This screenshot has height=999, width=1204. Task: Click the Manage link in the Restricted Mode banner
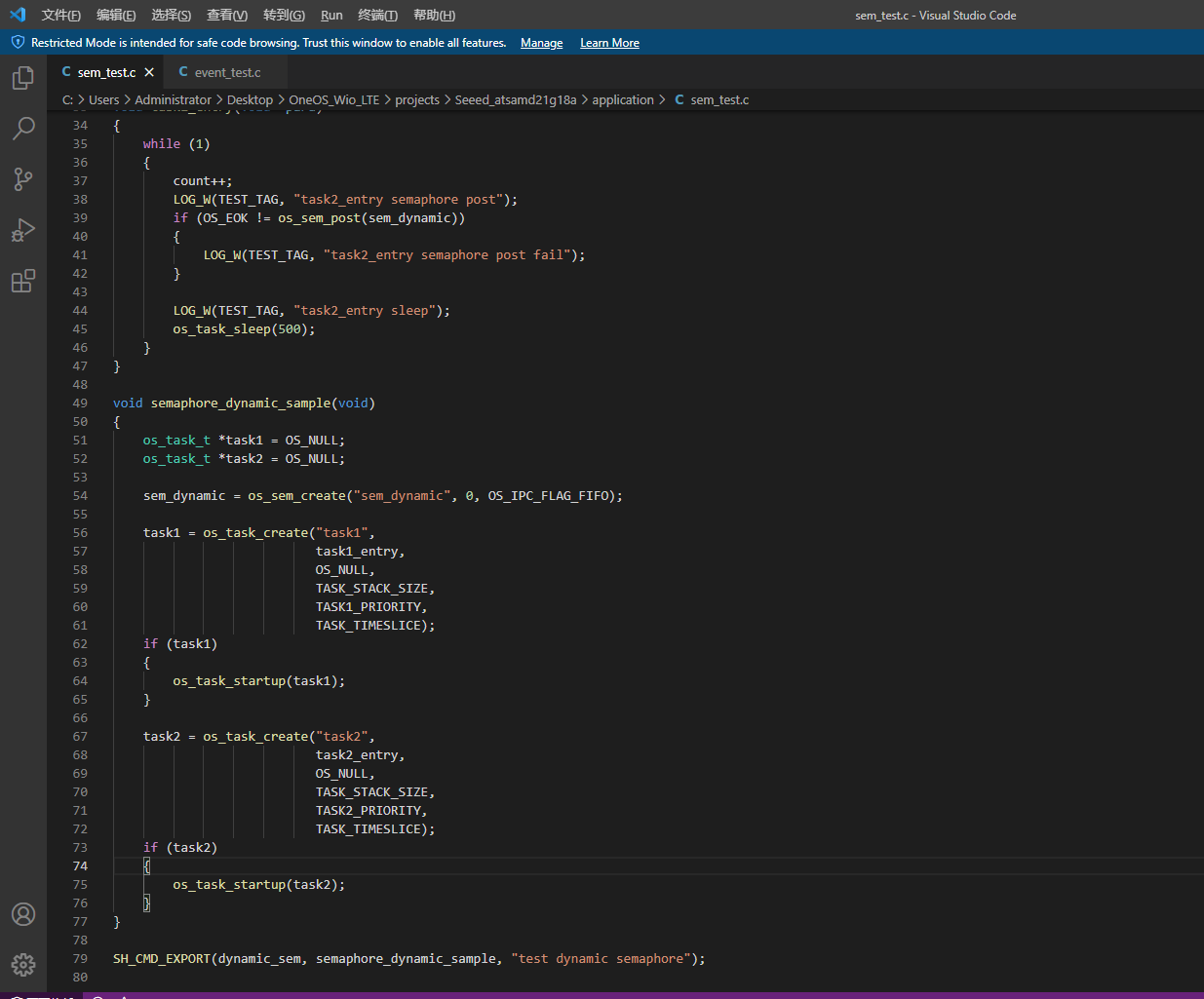point(542,43)
